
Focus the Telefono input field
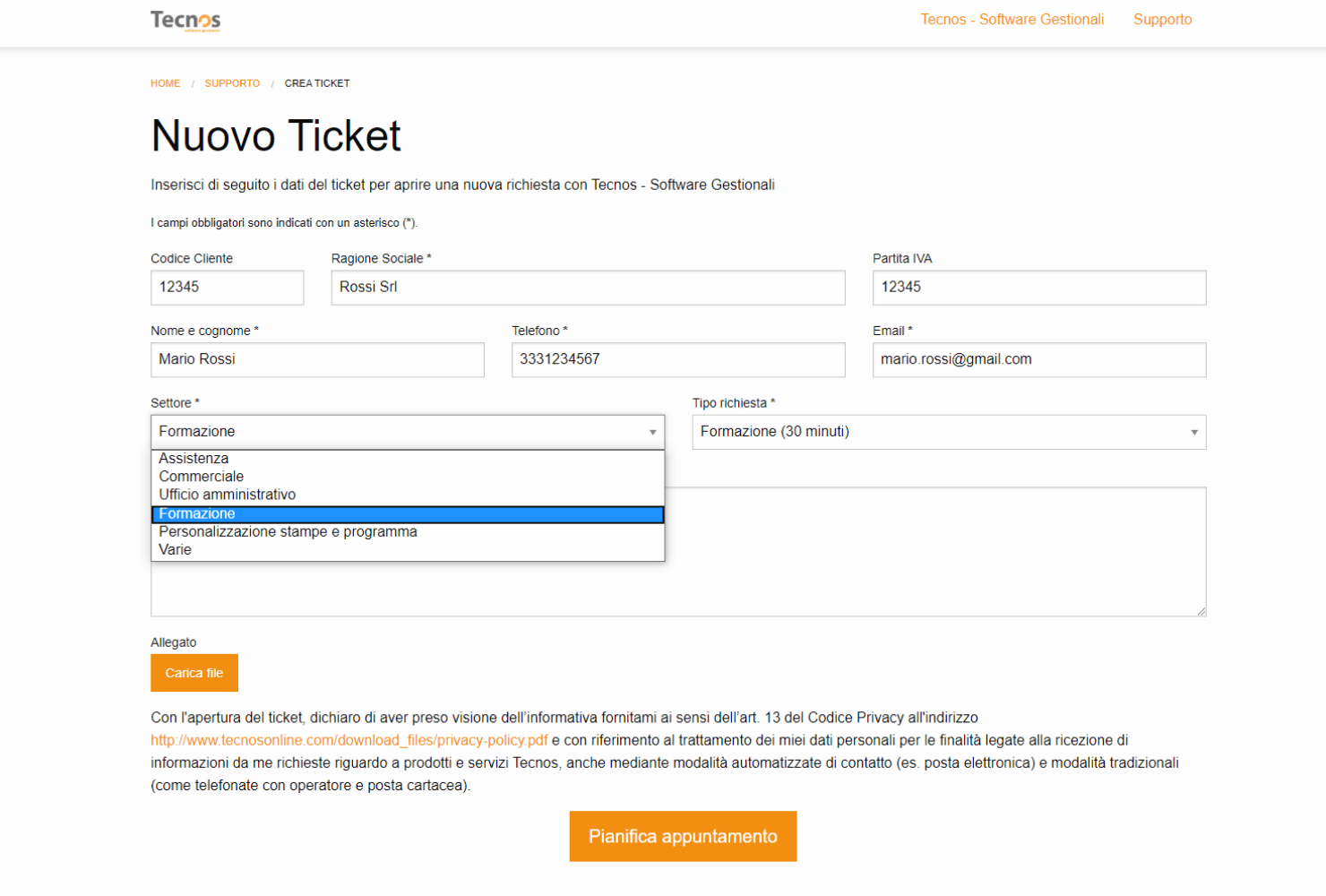point(678,359)
